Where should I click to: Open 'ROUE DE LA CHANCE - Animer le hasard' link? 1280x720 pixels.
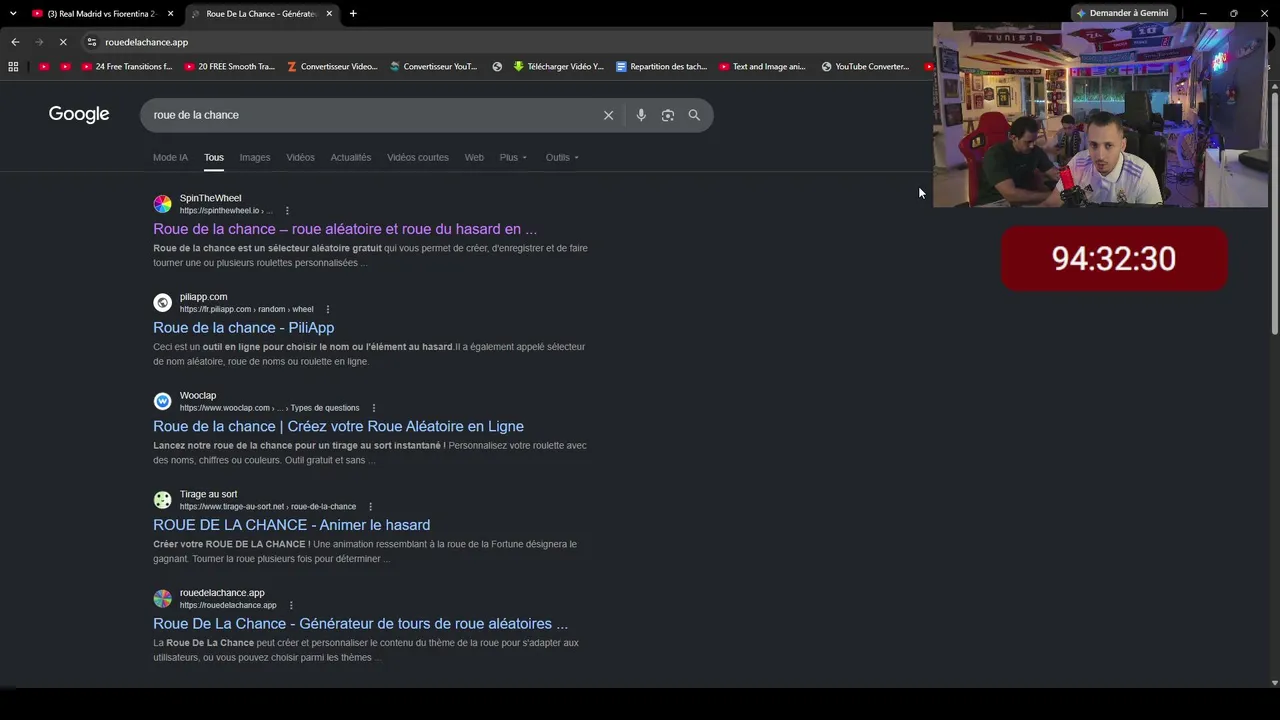(292, 525)
